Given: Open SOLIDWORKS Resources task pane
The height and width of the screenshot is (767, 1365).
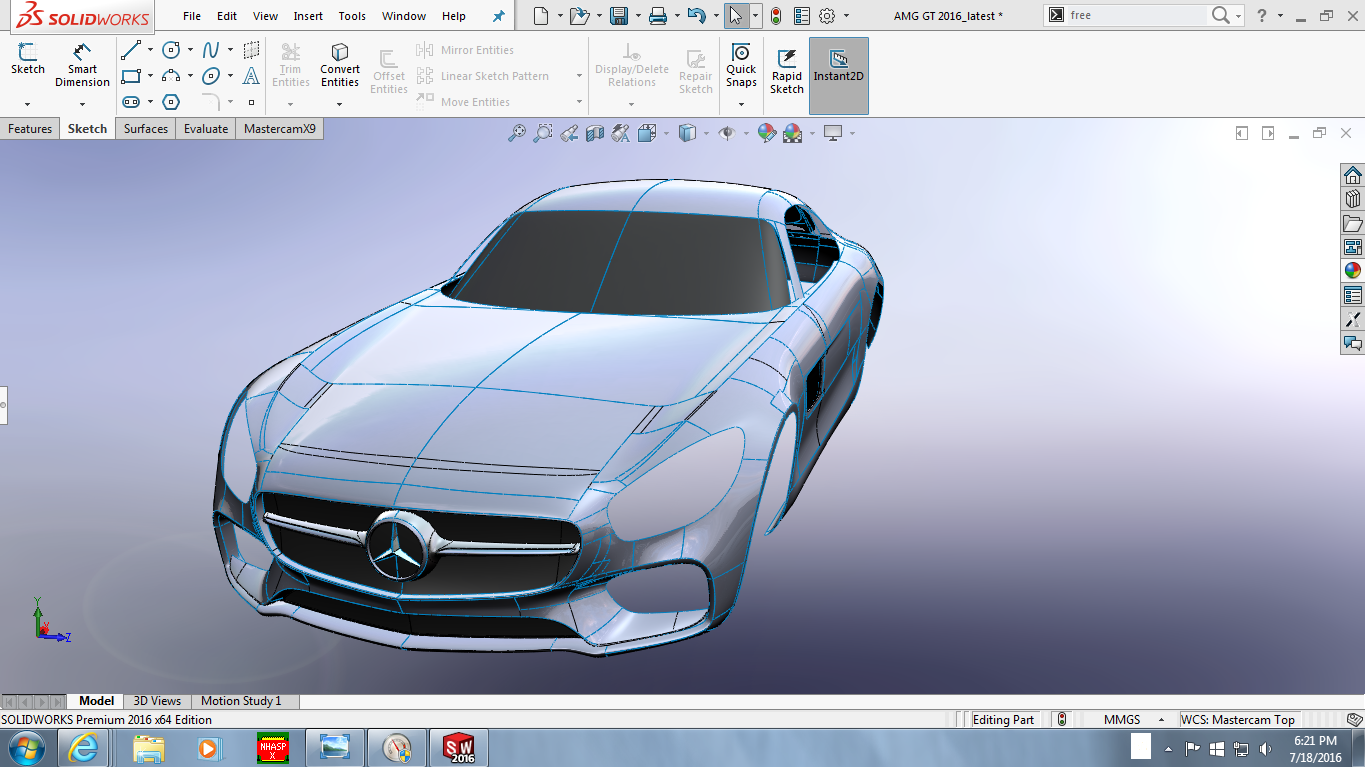Looking at the screenshot, I should (x=1352, y=174).
